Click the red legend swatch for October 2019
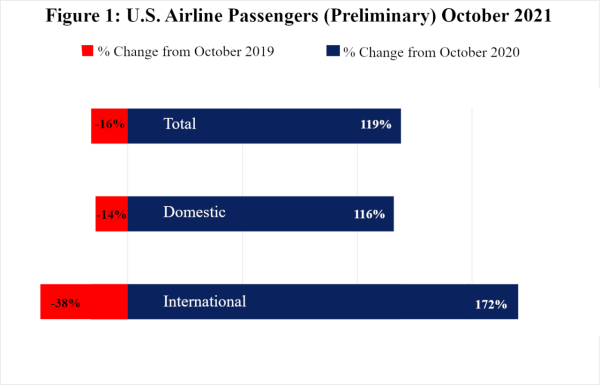This screenshot has width=600, height=385. 87,51
